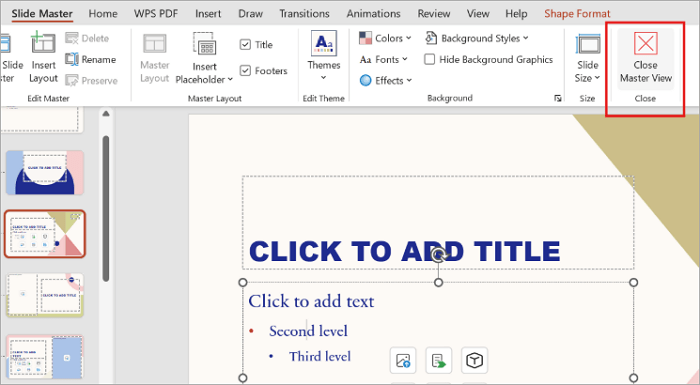The height and width of the screenshot is (385, 700).
Task: Open the Format Background dialog launcher
Action: point(558,98)
